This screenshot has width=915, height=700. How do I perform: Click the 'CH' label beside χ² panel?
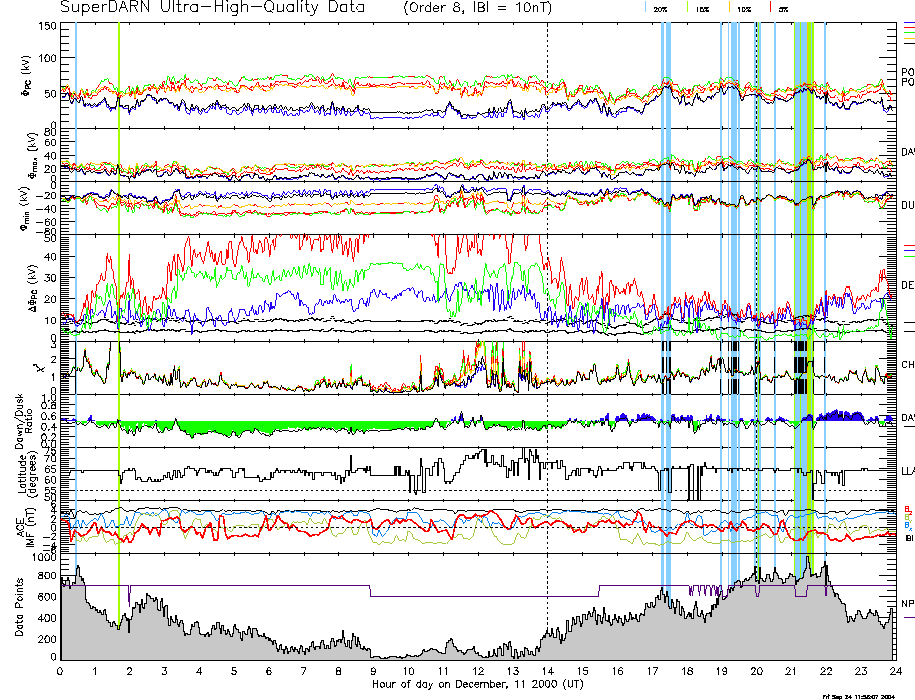pos(907,365)
